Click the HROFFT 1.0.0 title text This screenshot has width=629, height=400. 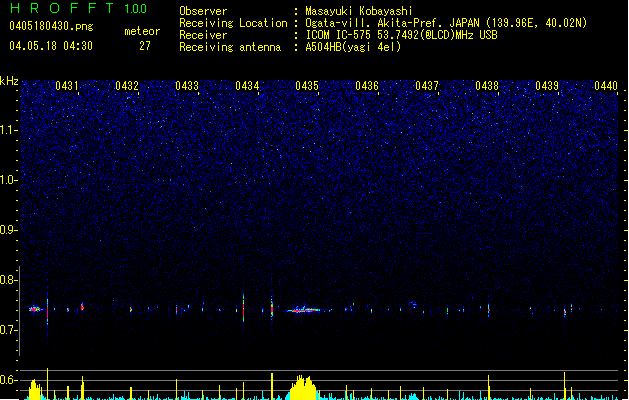(x=78, y=8)
